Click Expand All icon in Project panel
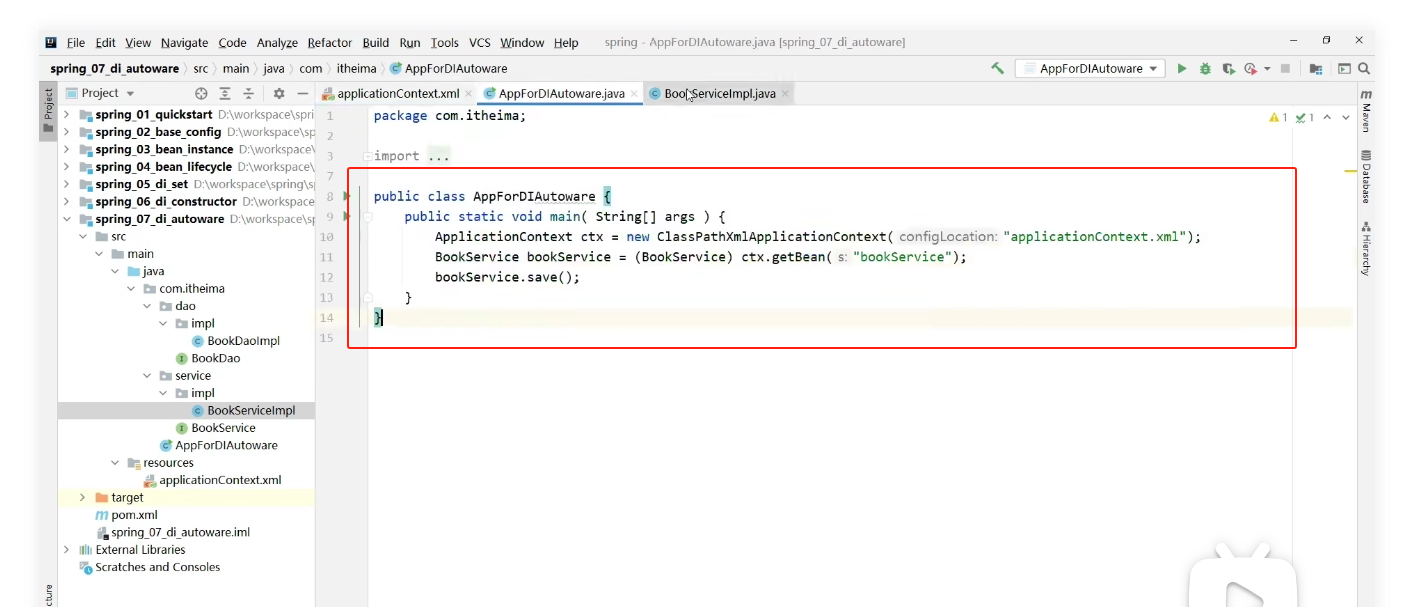1419x607 pixels. pos(225,93)
